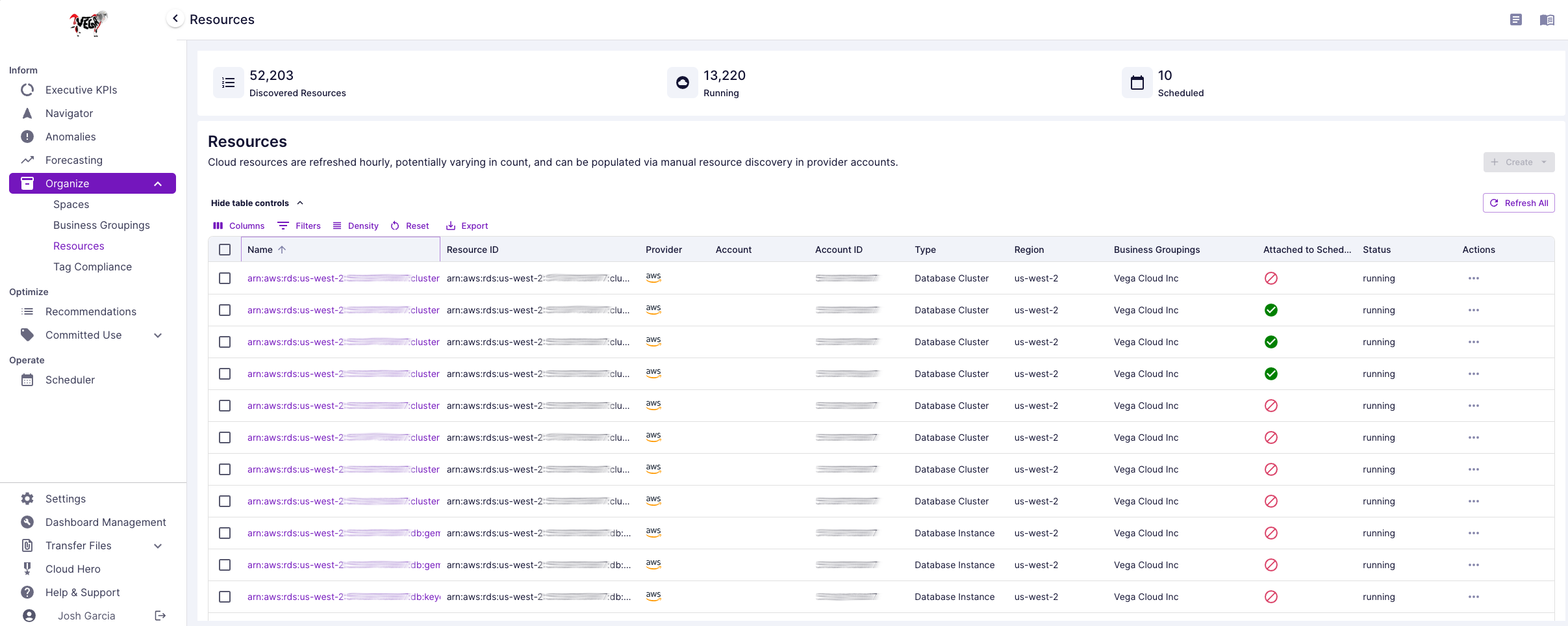The image size is (1568, 626).
Task: Check the last Database Instance row checkbox
Action: [225, 597]
